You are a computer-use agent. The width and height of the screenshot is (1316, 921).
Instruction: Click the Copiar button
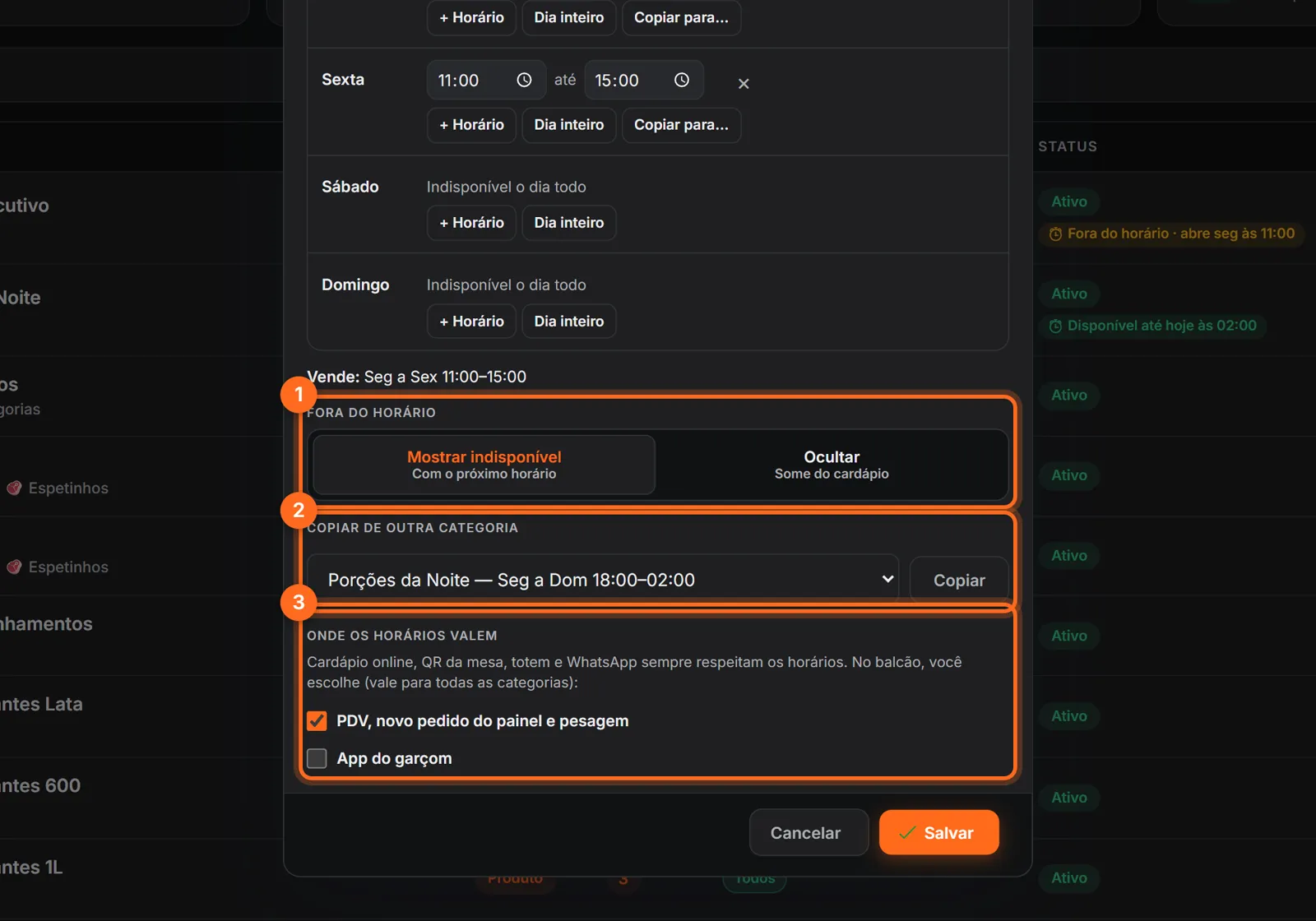coord(959,581)
